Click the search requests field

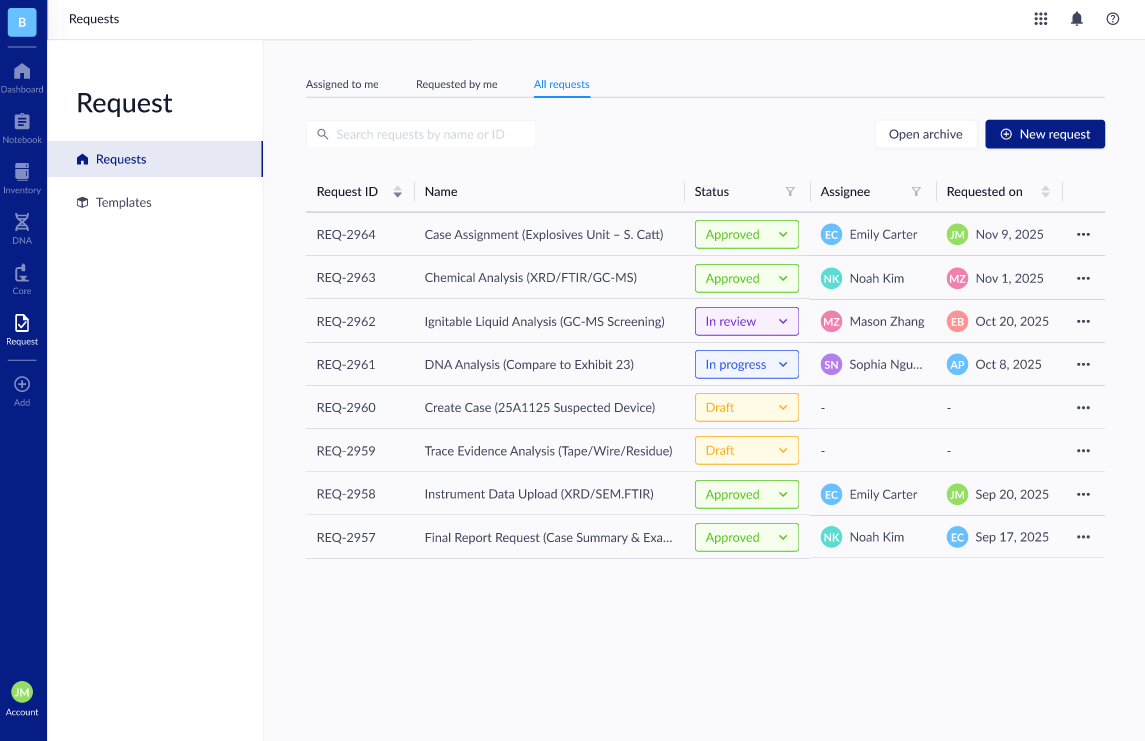pos(420,133)
